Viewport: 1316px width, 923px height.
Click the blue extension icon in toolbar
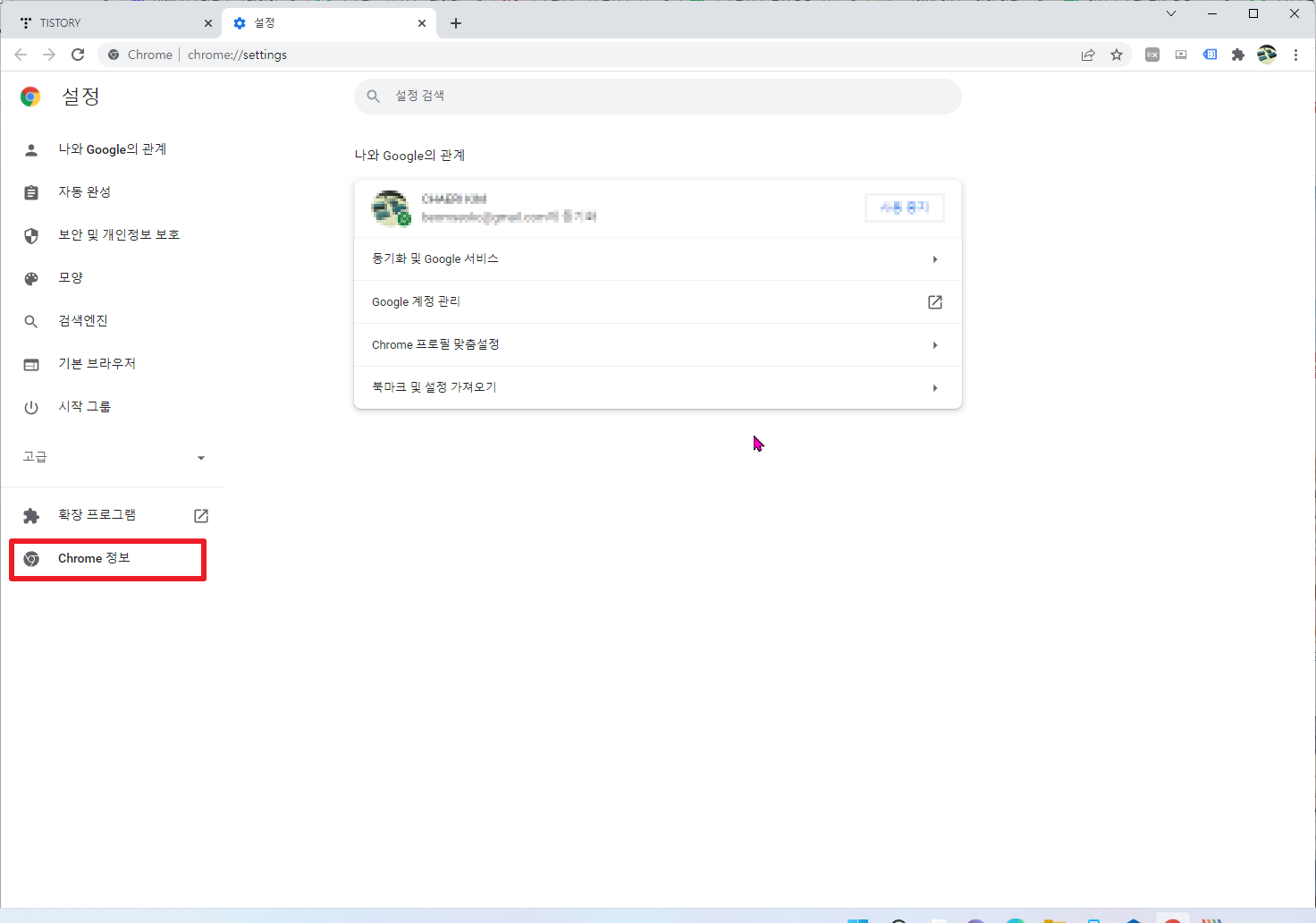pyautogui.click(x=1210, y=55)
